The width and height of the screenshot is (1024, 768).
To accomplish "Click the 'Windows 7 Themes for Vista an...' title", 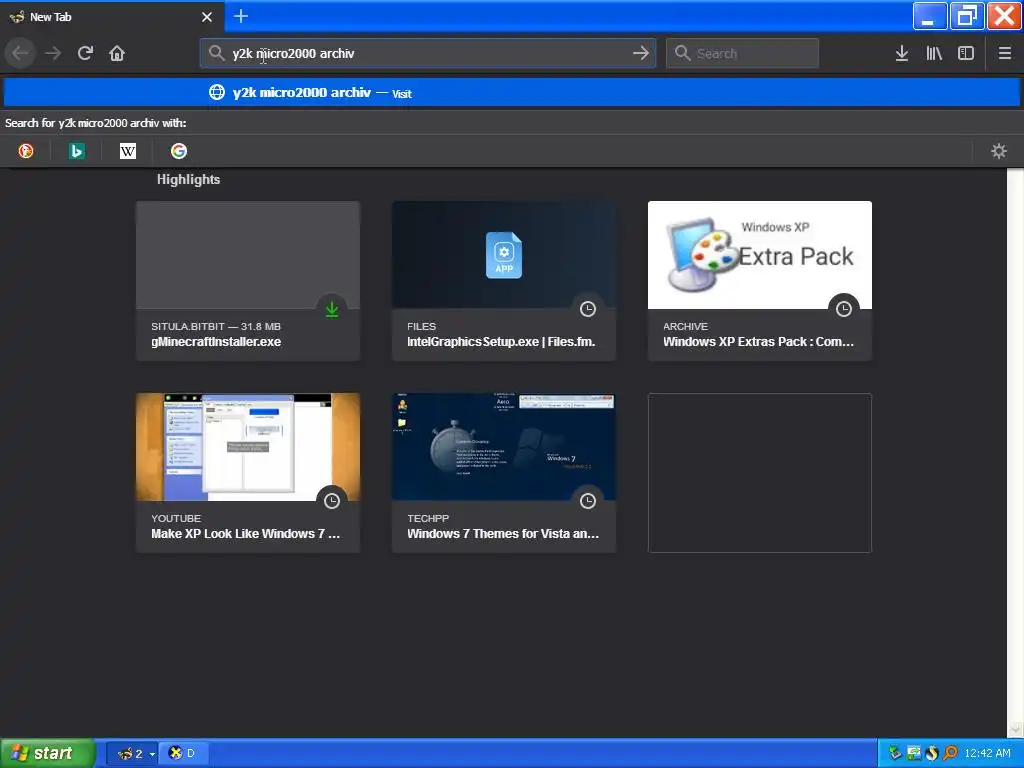I will pos(503,534).
